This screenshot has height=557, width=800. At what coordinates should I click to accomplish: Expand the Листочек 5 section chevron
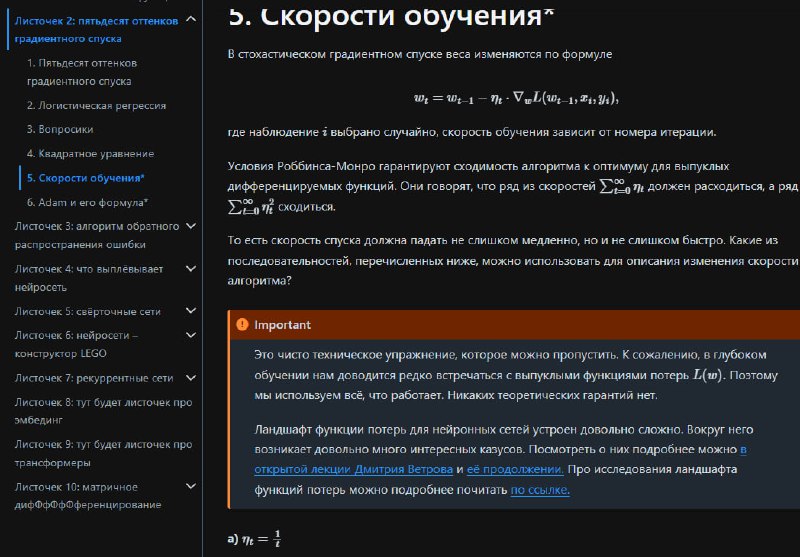pyautogui.click(x=191, y=311)
